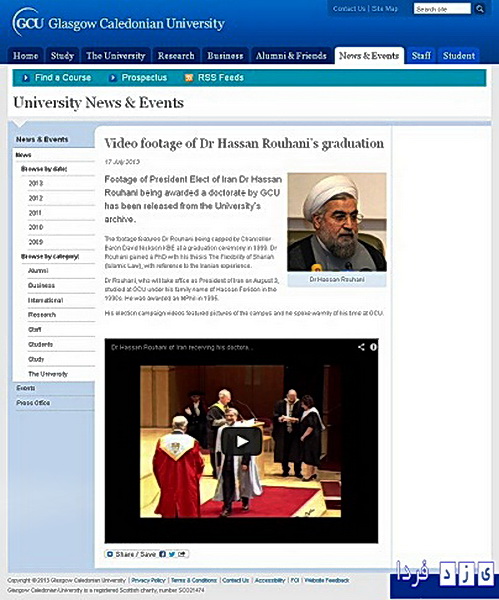Select the Research category in sidebar
This screenshot has width=499, height=600.
[42, 315]
